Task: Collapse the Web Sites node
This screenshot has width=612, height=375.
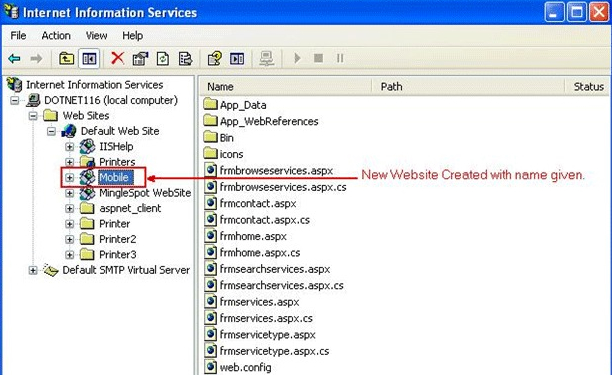Action: 33,116
